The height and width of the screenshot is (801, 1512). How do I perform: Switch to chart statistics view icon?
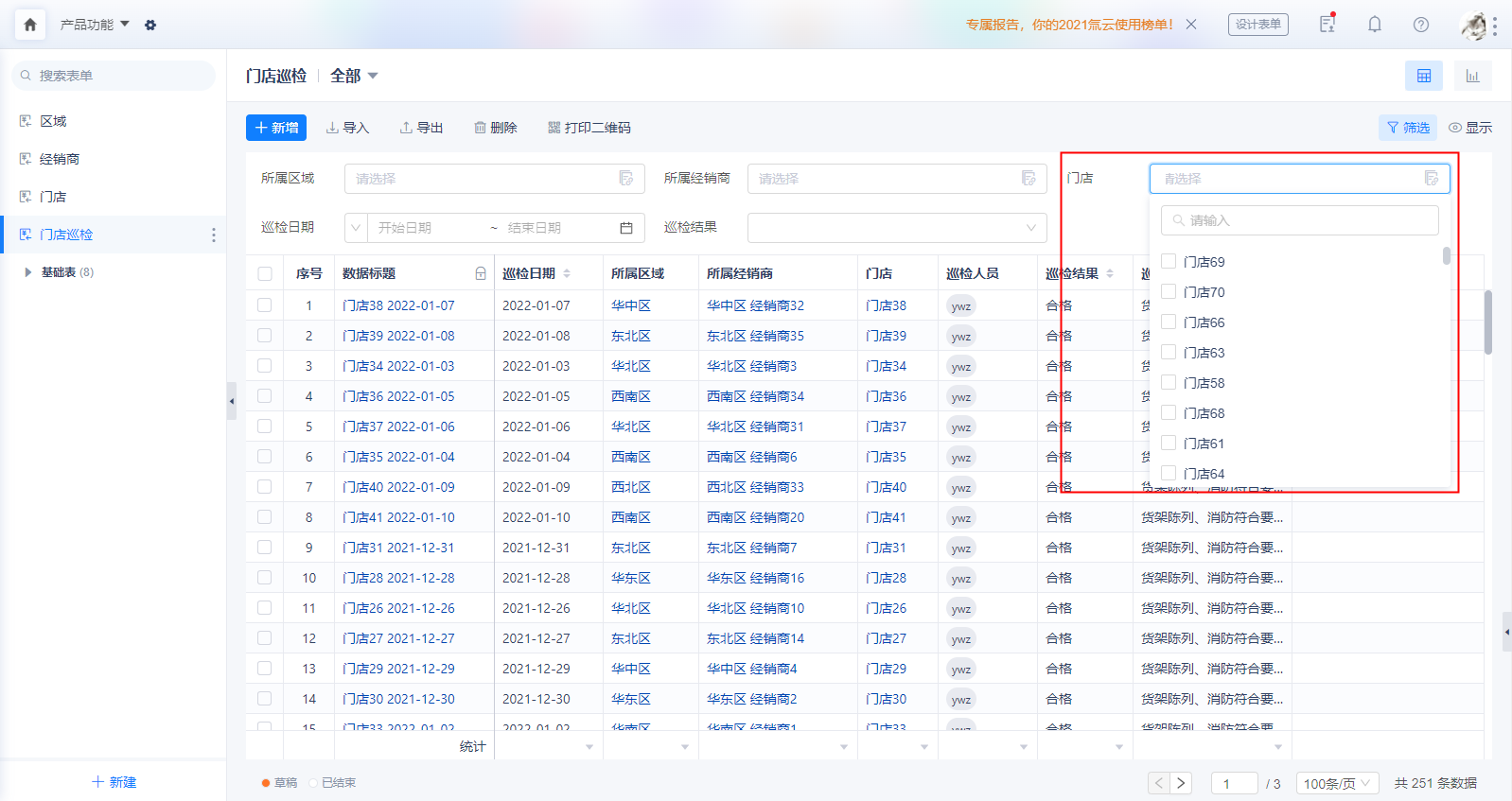coord(1472,76)
